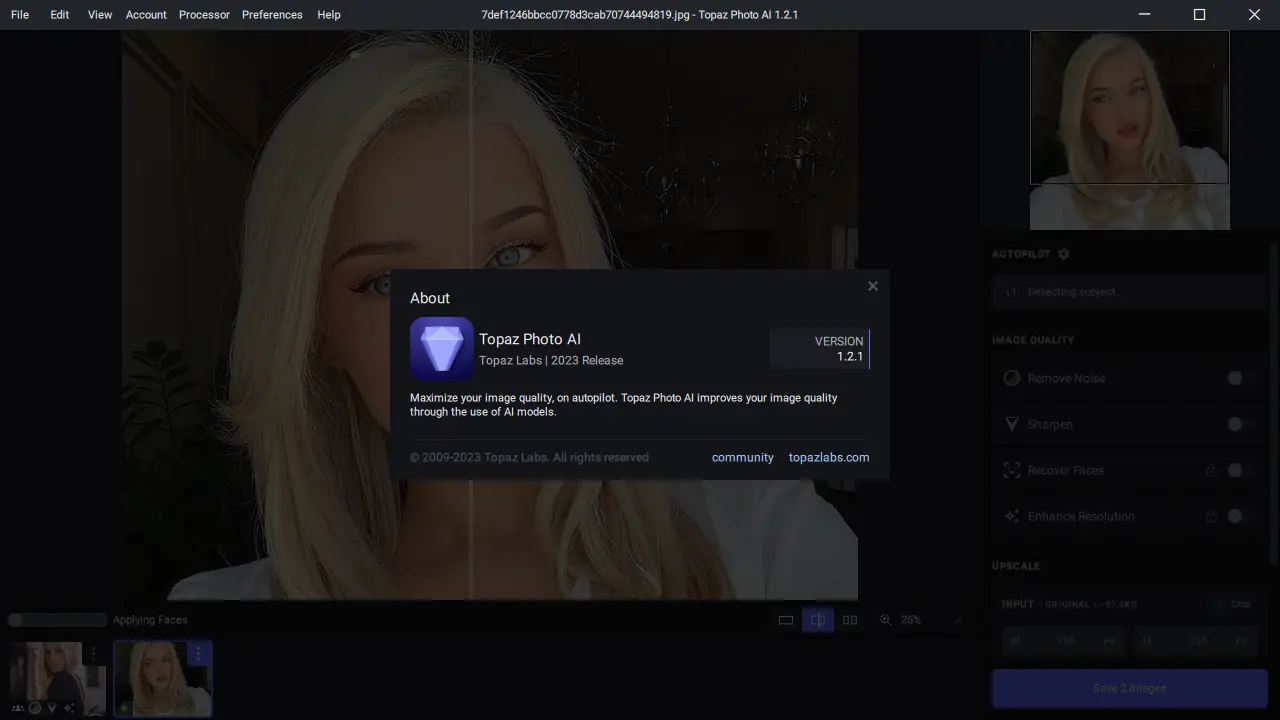Screen dimensions: 1280x720
Task: Click the Sharpen triangle icon
Action: tap(1011, 424)
